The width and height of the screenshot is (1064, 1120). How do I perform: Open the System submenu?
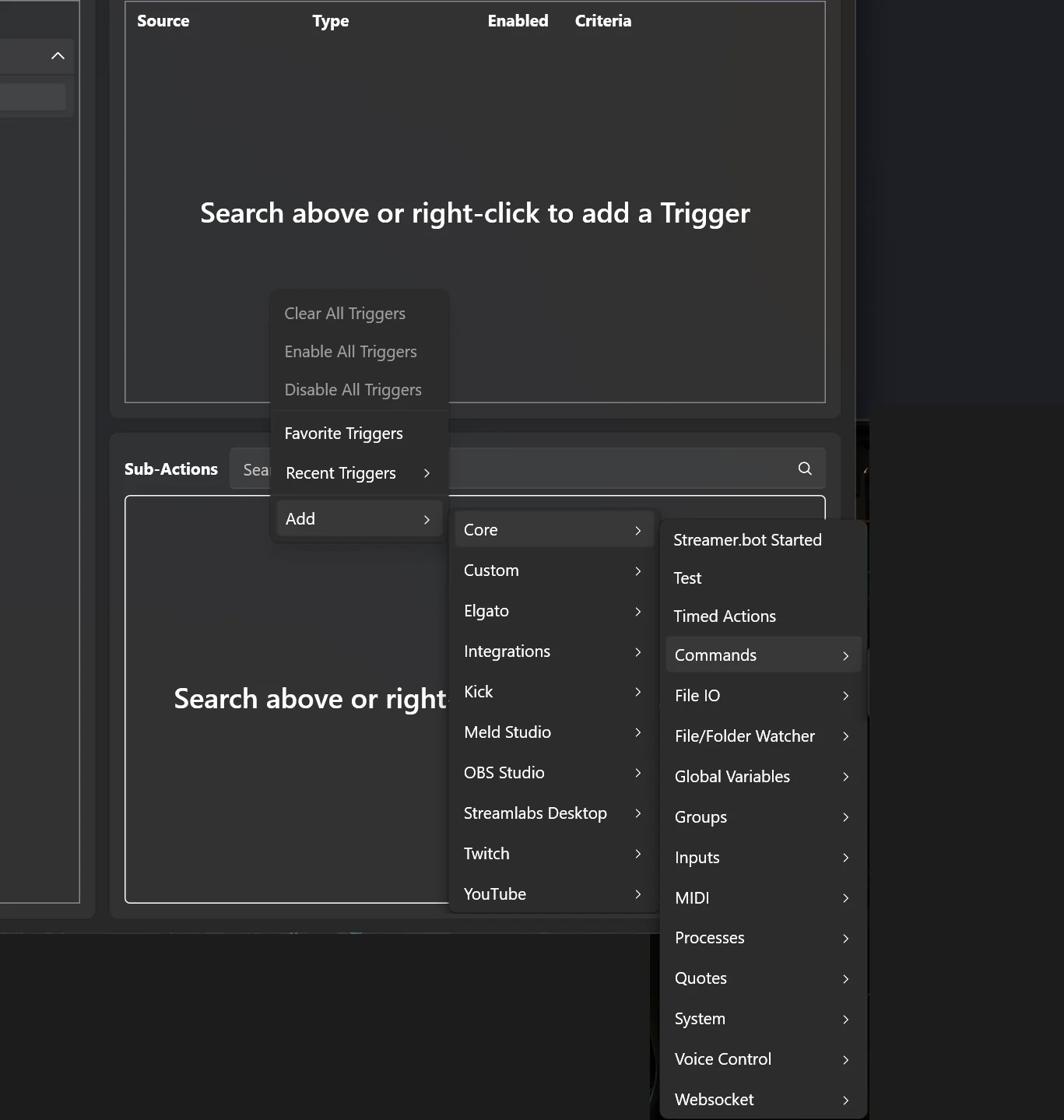763,1019
